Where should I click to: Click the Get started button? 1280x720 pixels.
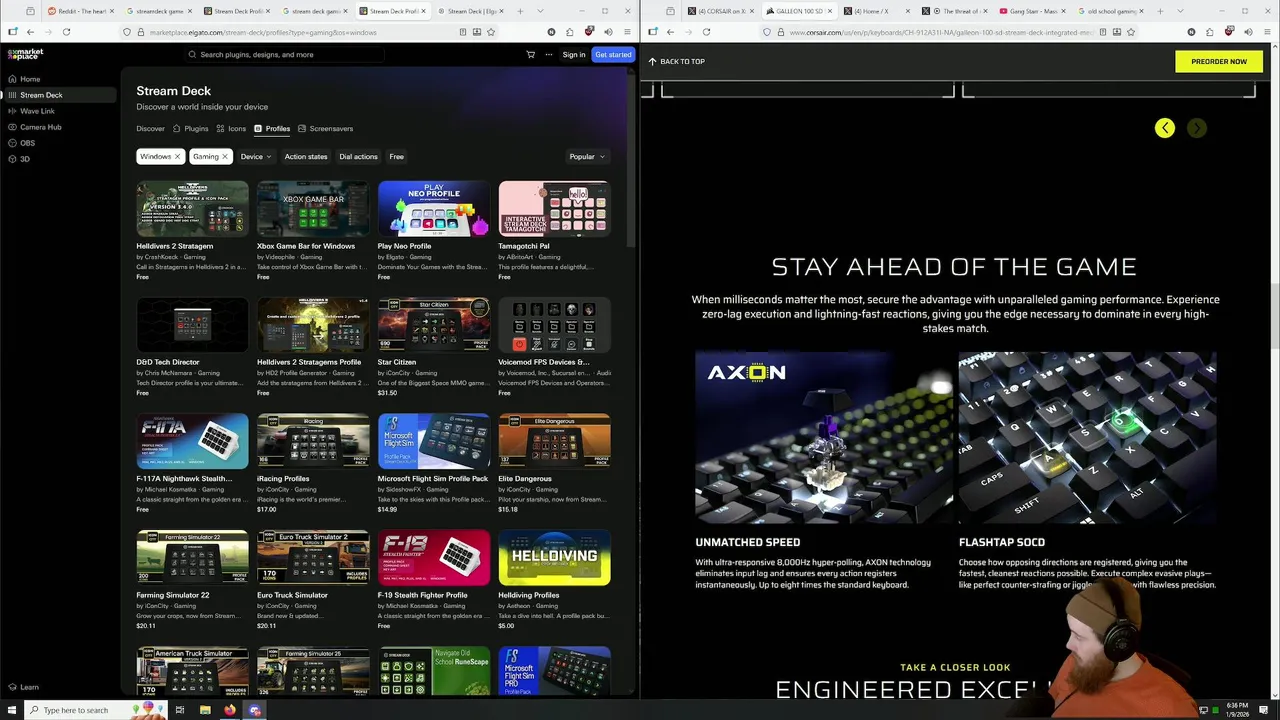point(612,55)
